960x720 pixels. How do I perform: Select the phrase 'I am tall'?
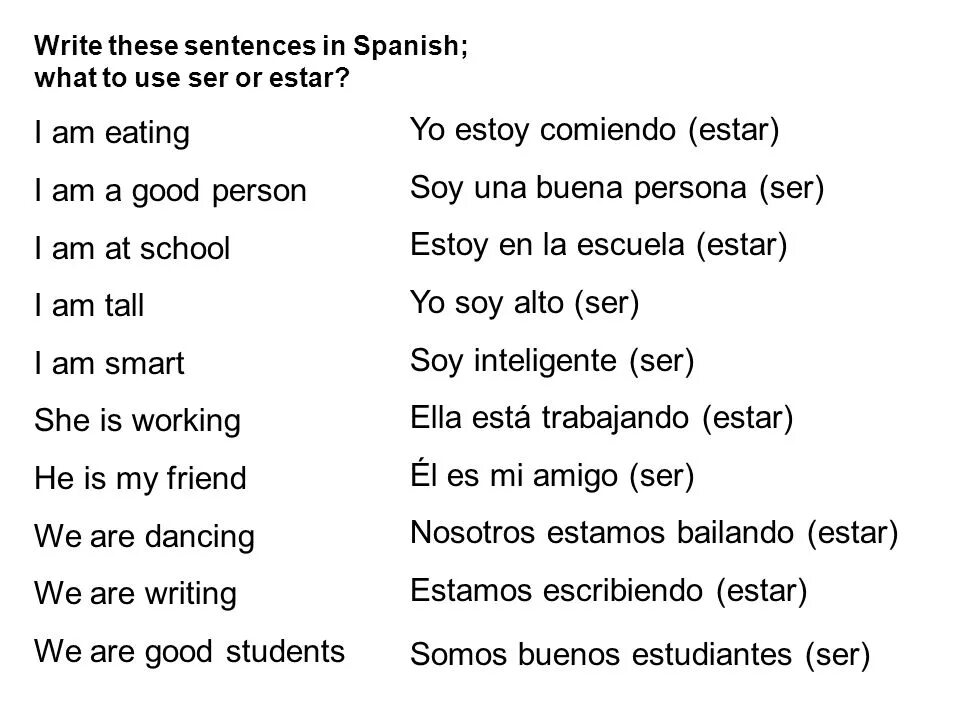89,306
